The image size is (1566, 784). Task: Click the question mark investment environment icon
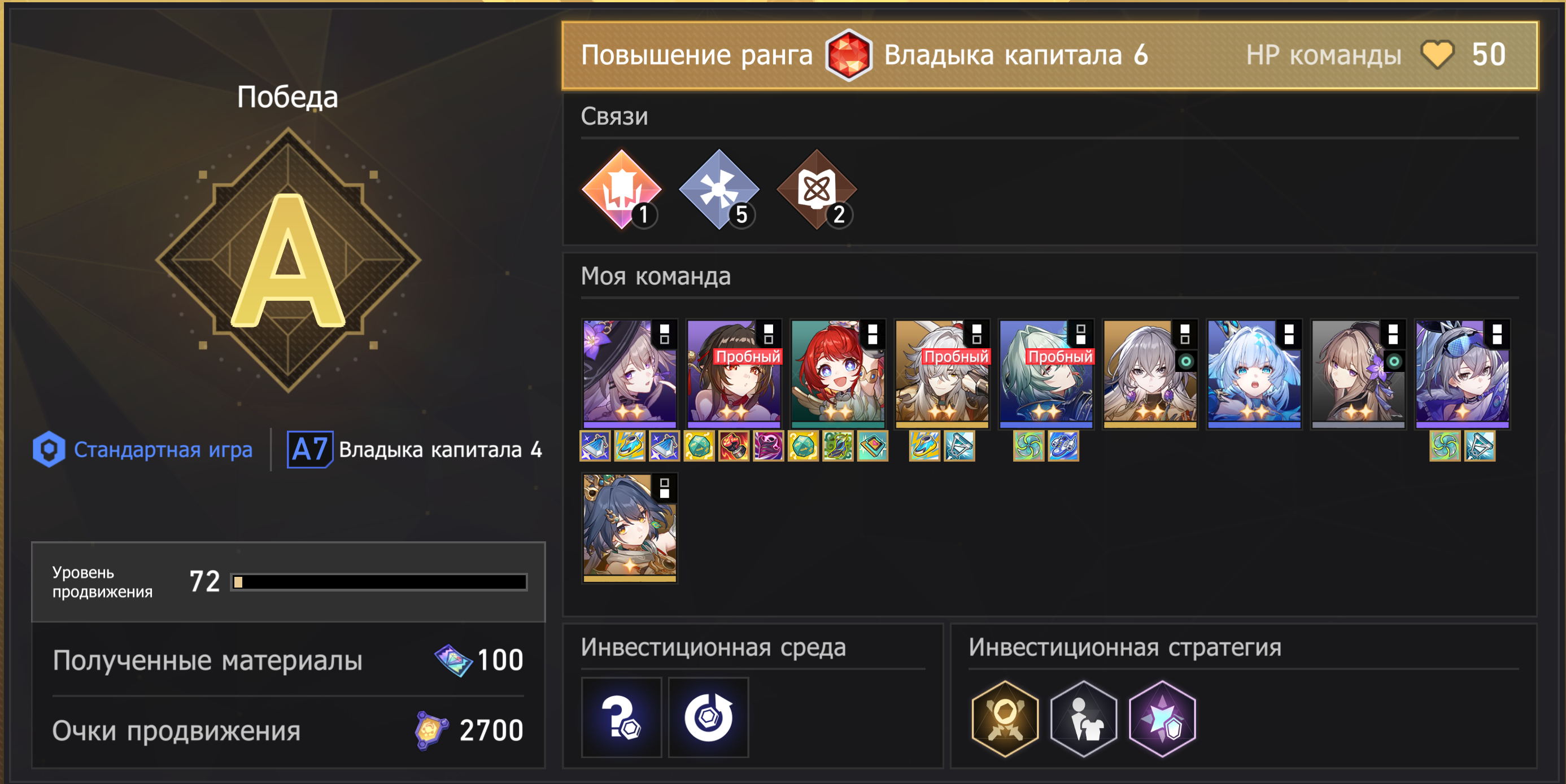tap(621, 717)
